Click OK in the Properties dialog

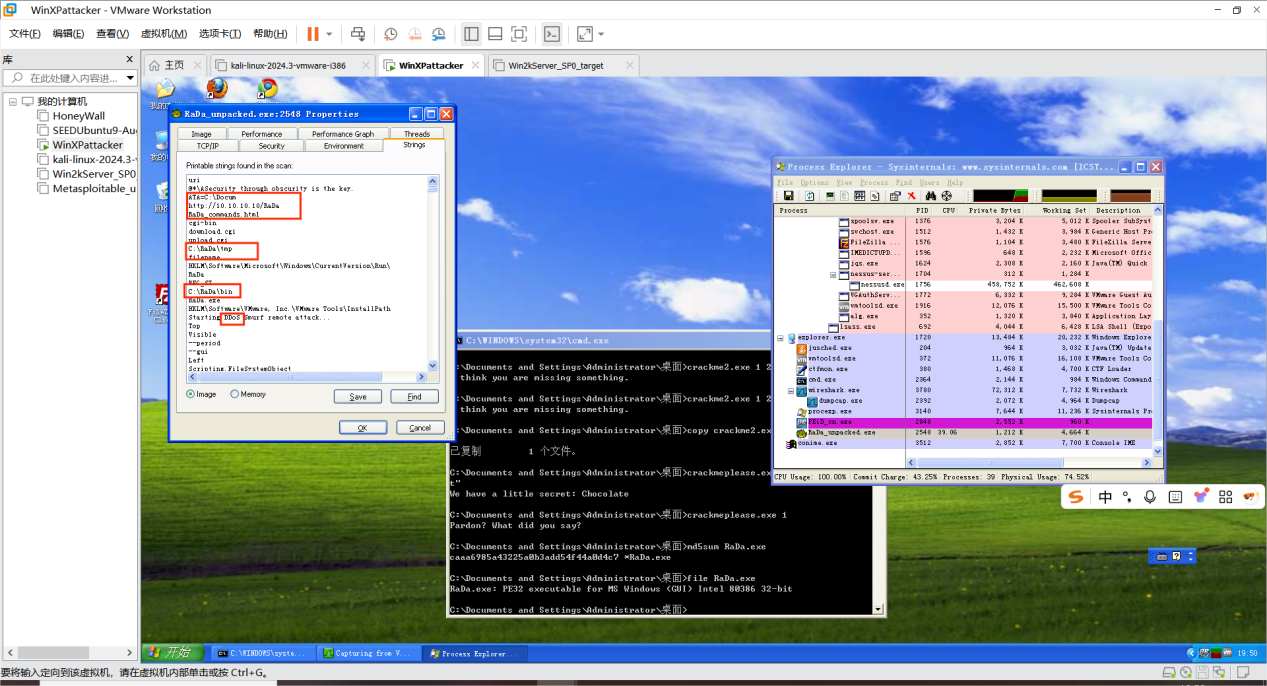pos(362,427)
